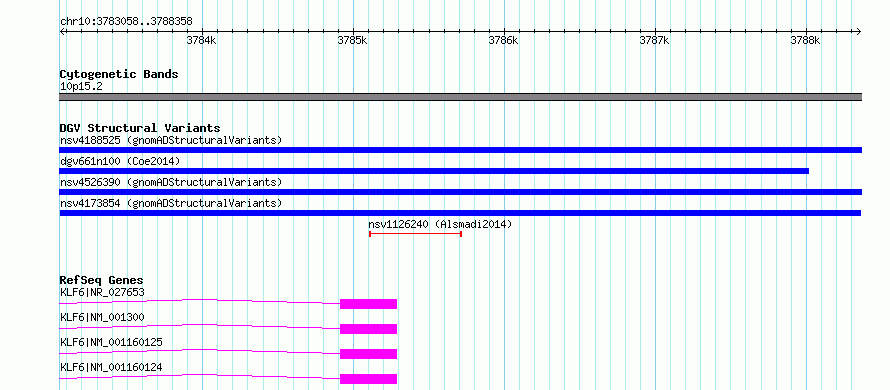Select the blue bar for dgv661n100

click(x=434, y=171)
